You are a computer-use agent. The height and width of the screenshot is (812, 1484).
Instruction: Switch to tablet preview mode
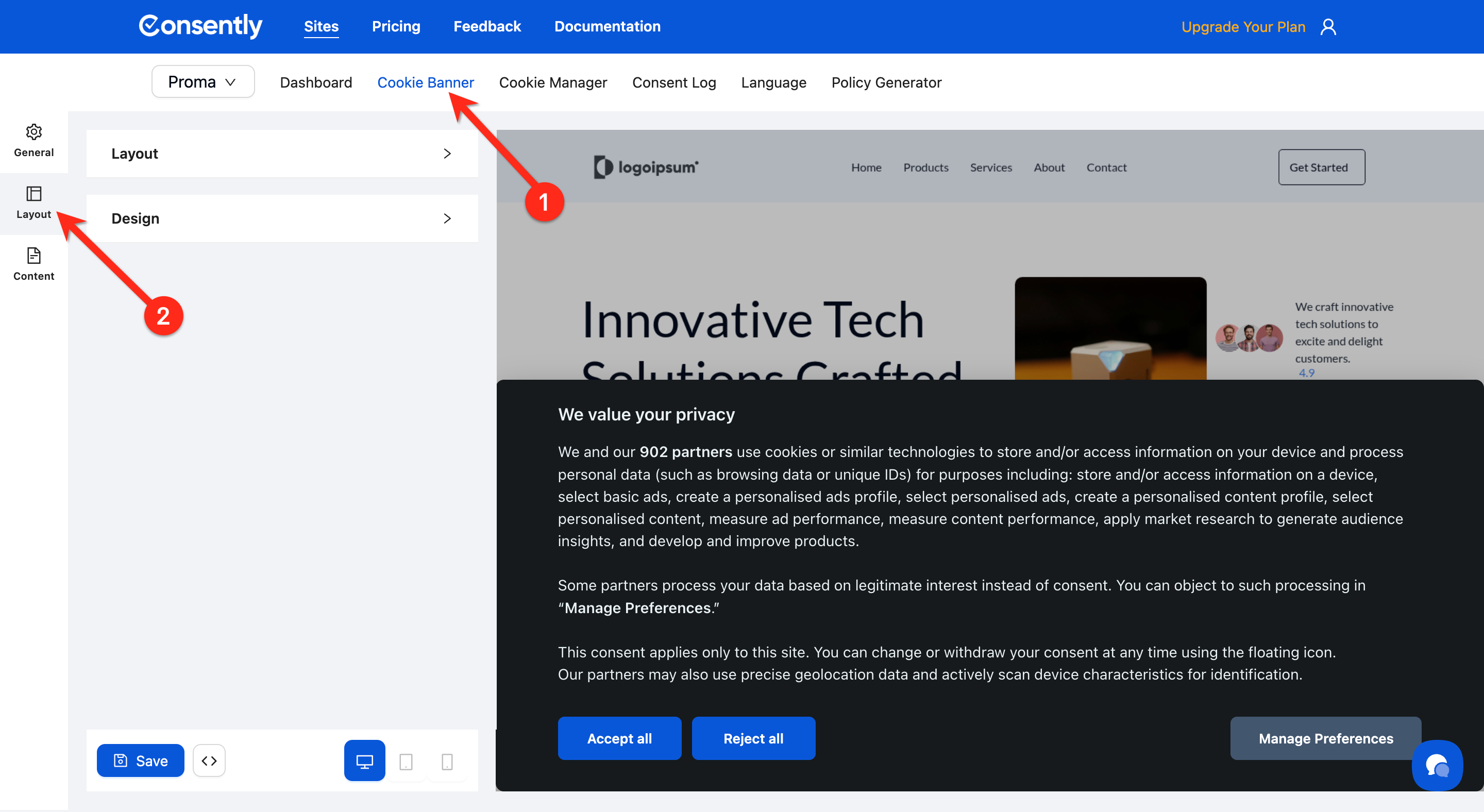click(x=406, y=761)
